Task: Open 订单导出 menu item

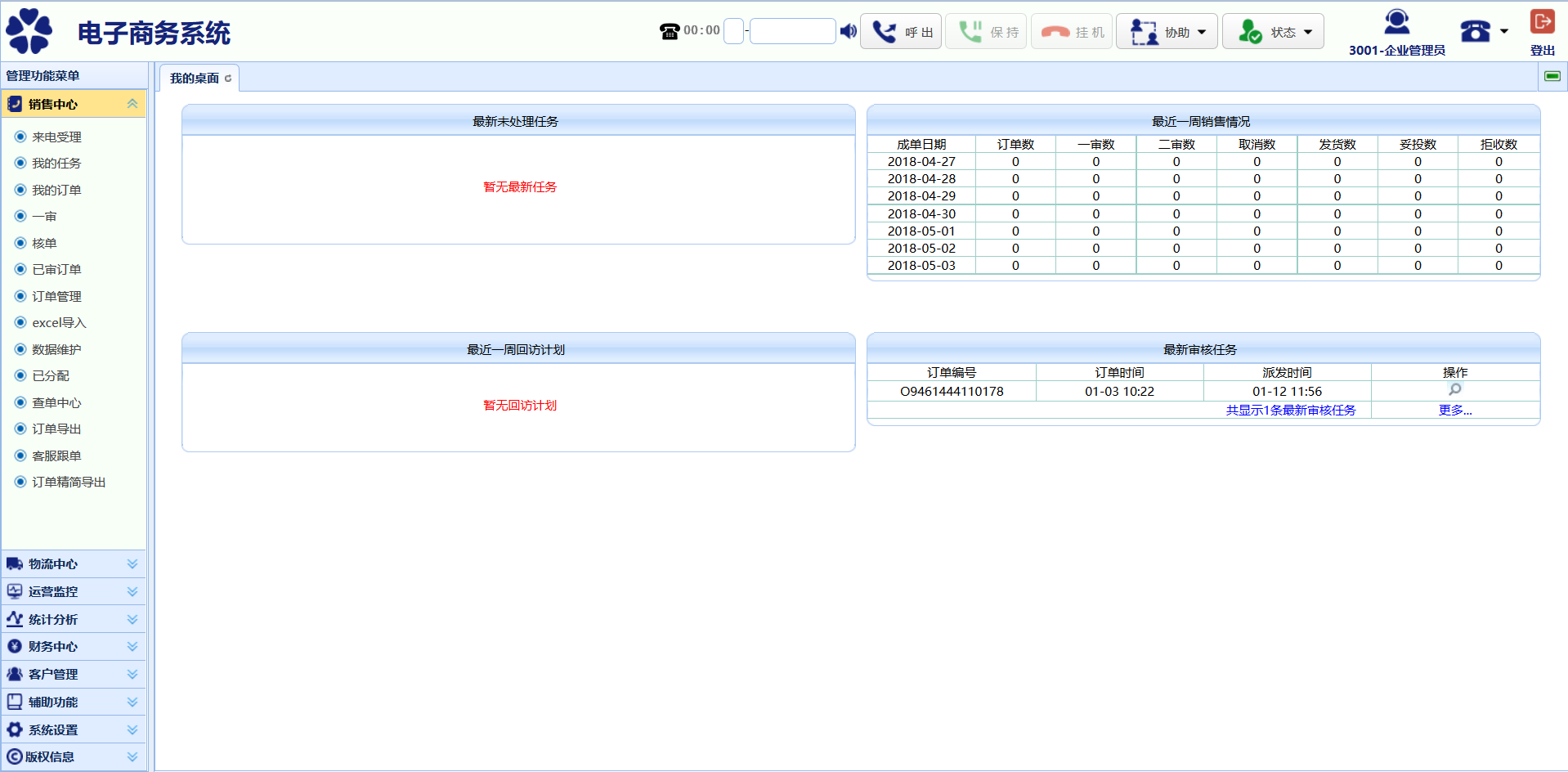Action: pos(56,429)
